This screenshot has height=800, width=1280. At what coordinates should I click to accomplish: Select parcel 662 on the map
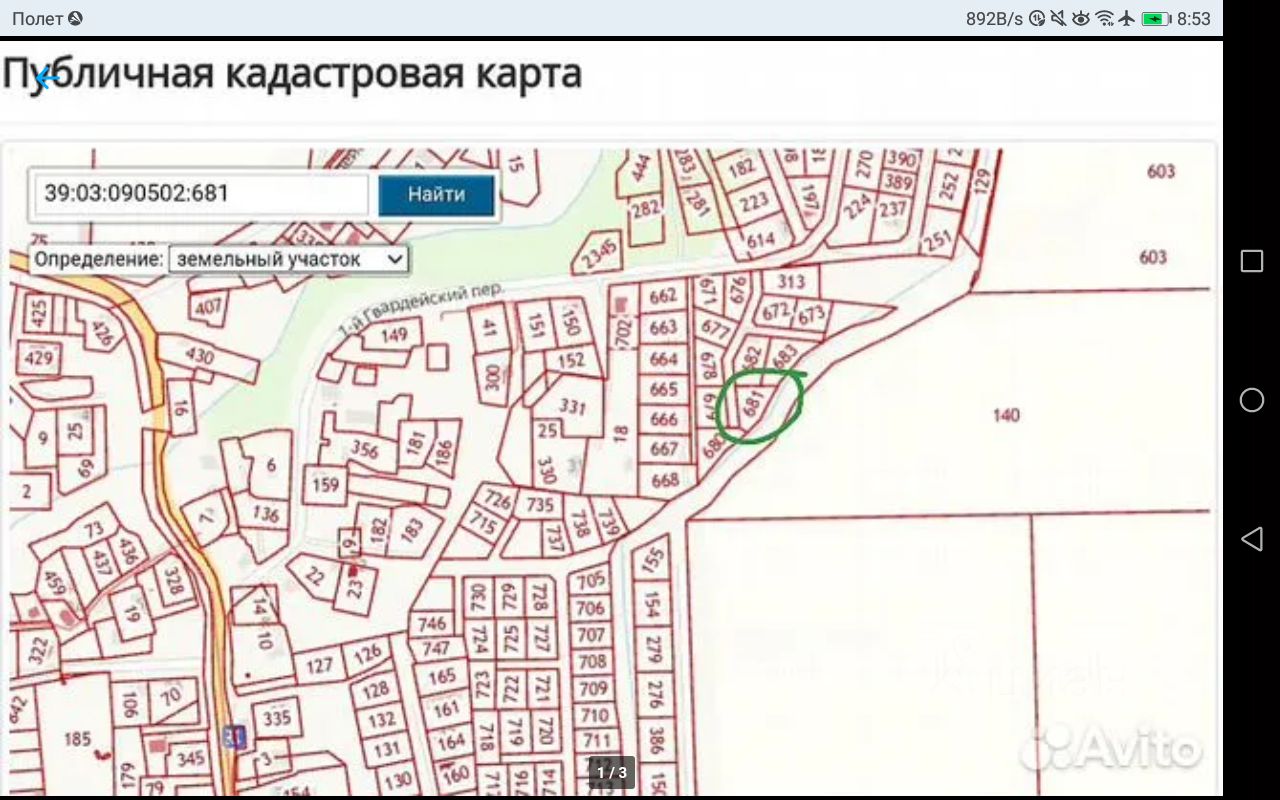[664, 296]
